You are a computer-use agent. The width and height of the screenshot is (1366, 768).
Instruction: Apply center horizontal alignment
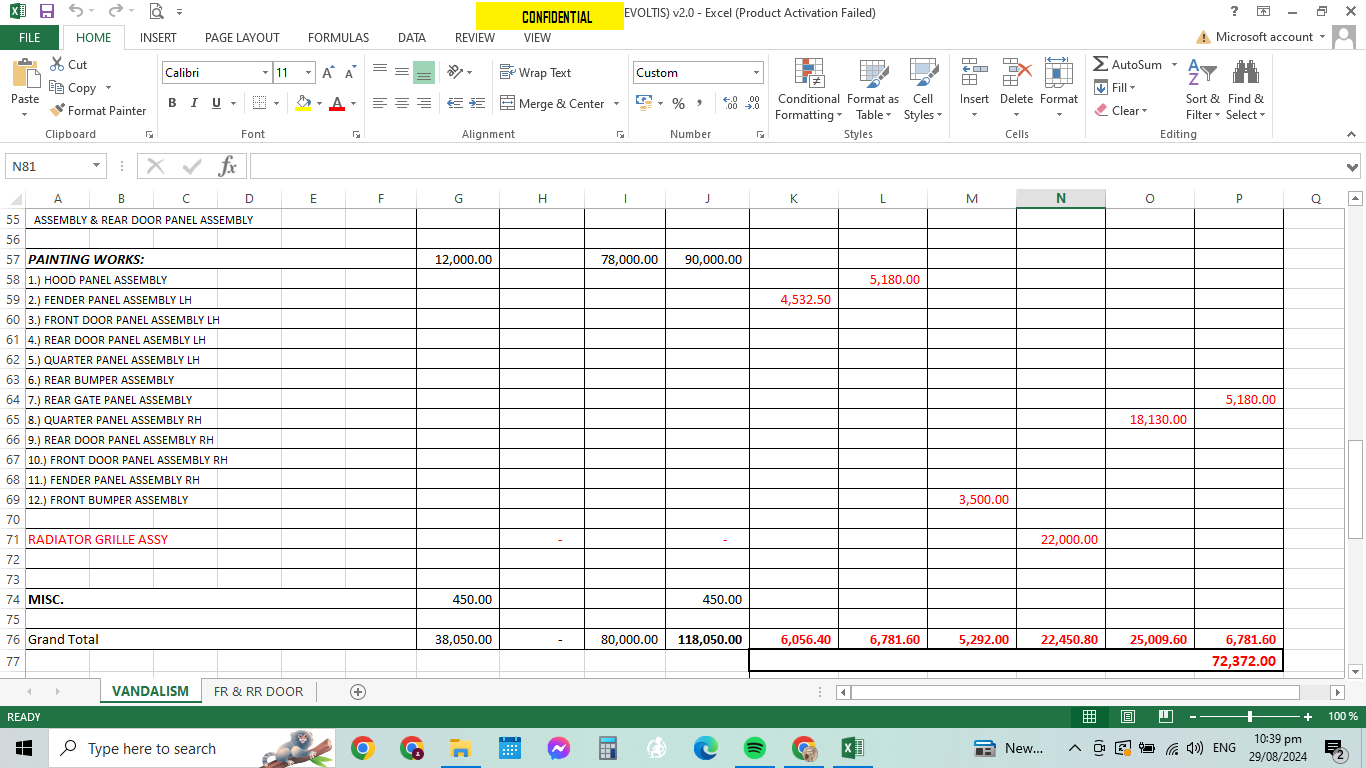click(402, 103)
